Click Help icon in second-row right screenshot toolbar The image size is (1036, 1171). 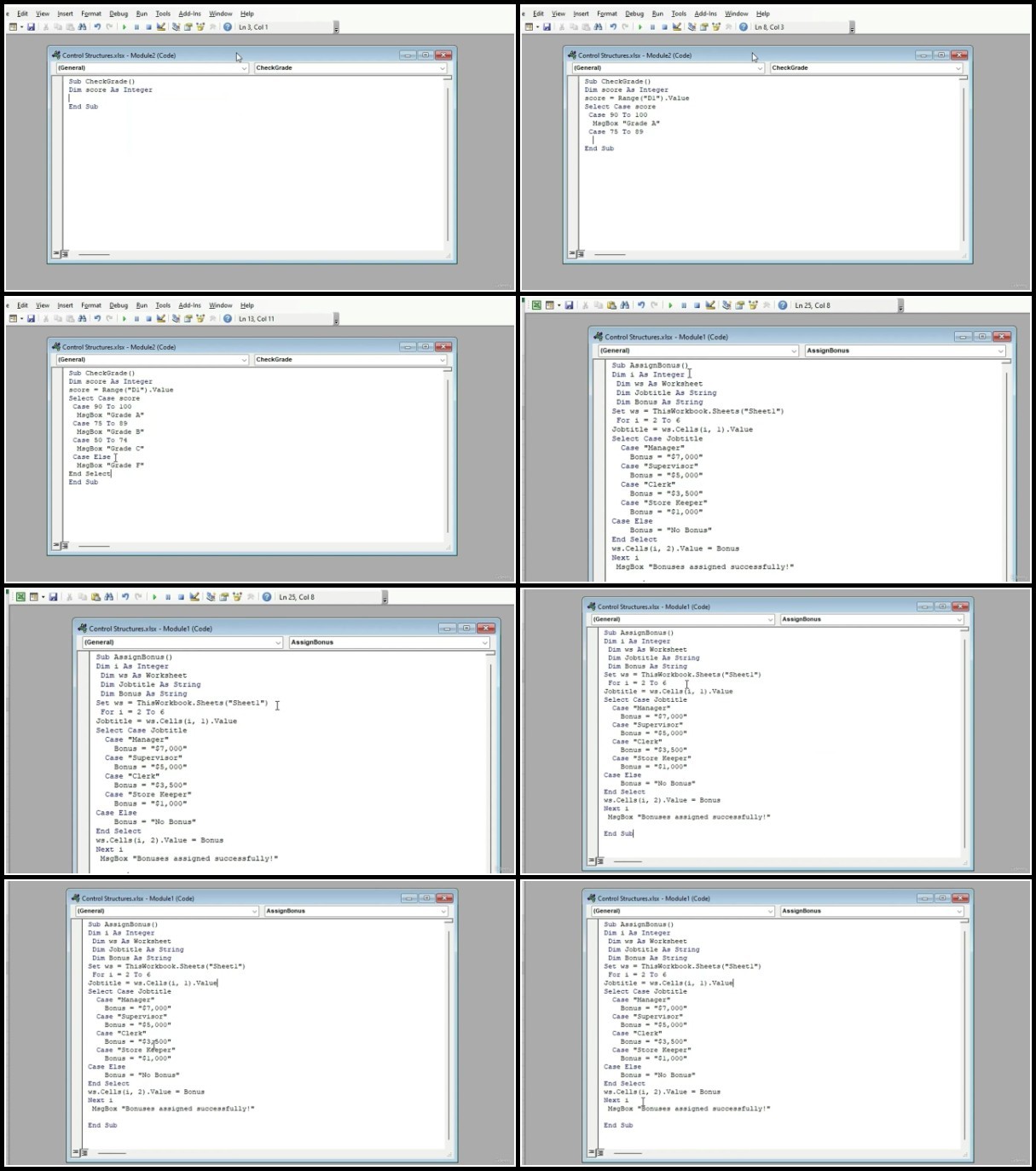pos(783,305)
